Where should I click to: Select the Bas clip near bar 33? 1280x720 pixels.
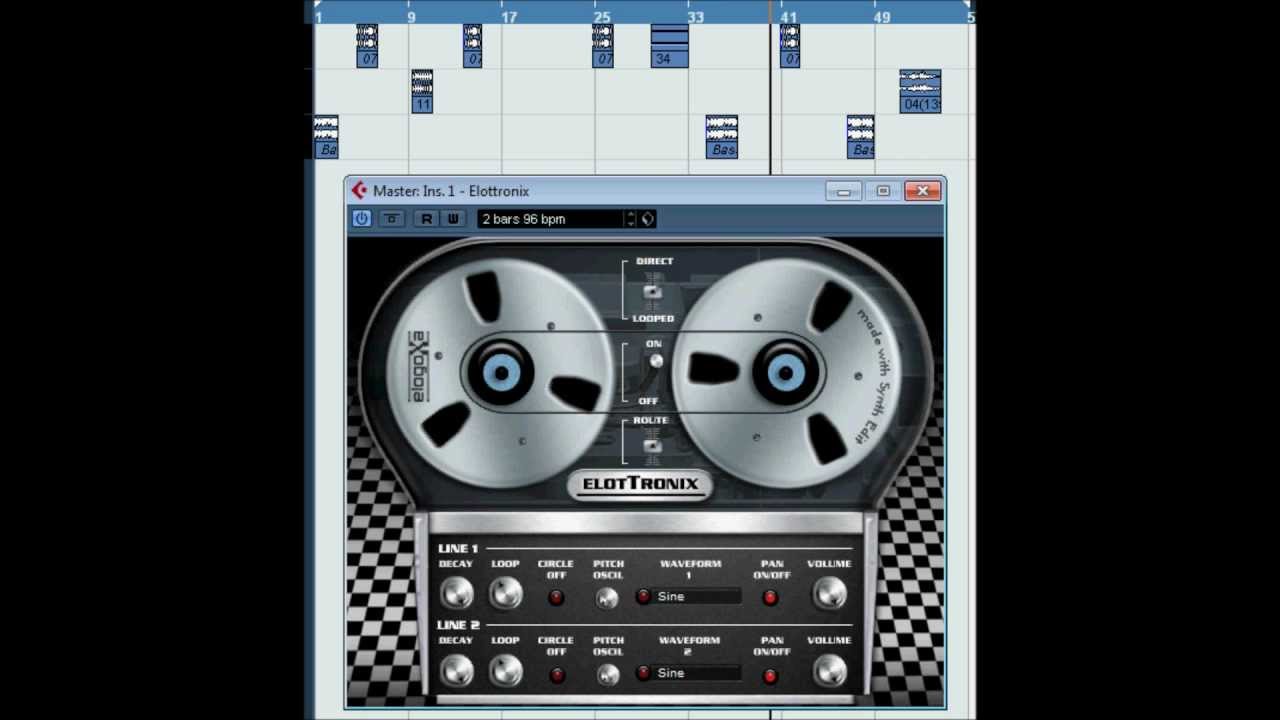(721, 137)
